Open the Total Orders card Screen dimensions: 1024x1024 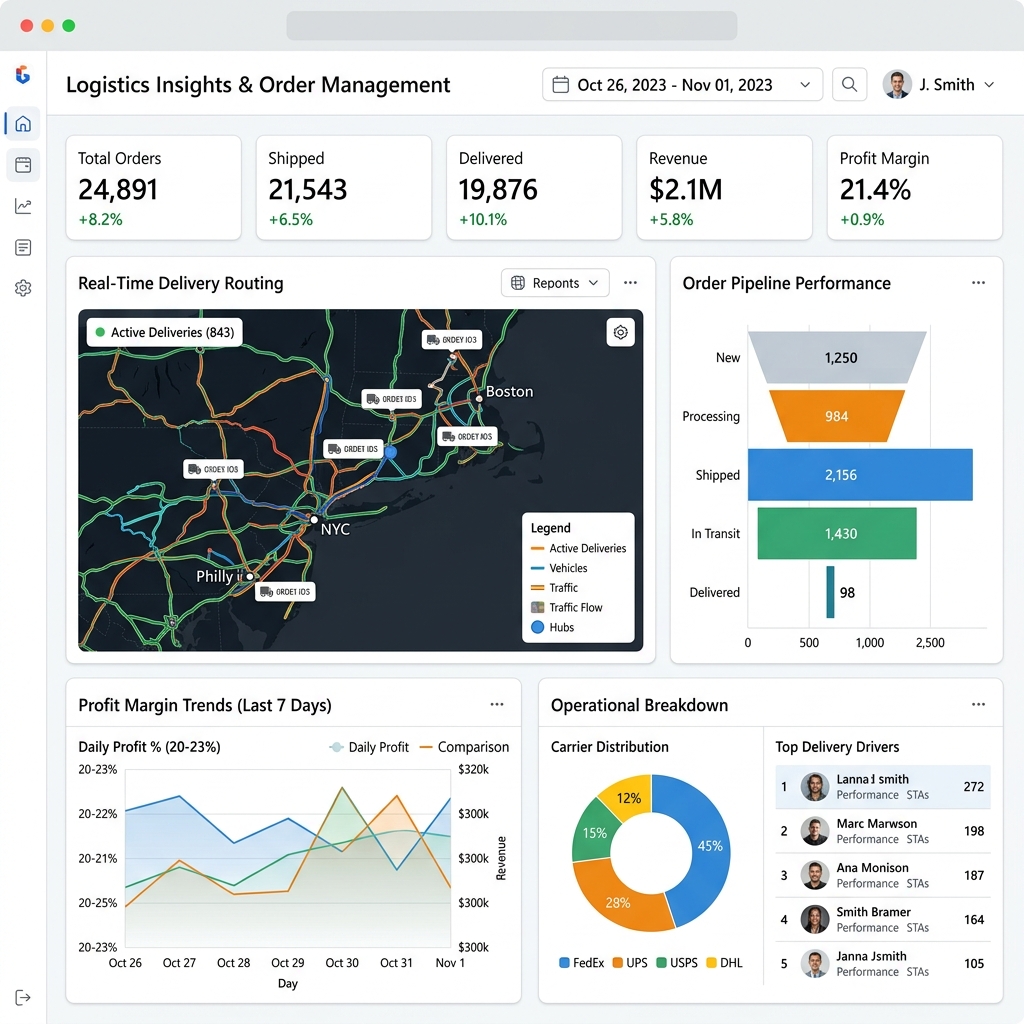pyautogui.click(x=153, y=188)
